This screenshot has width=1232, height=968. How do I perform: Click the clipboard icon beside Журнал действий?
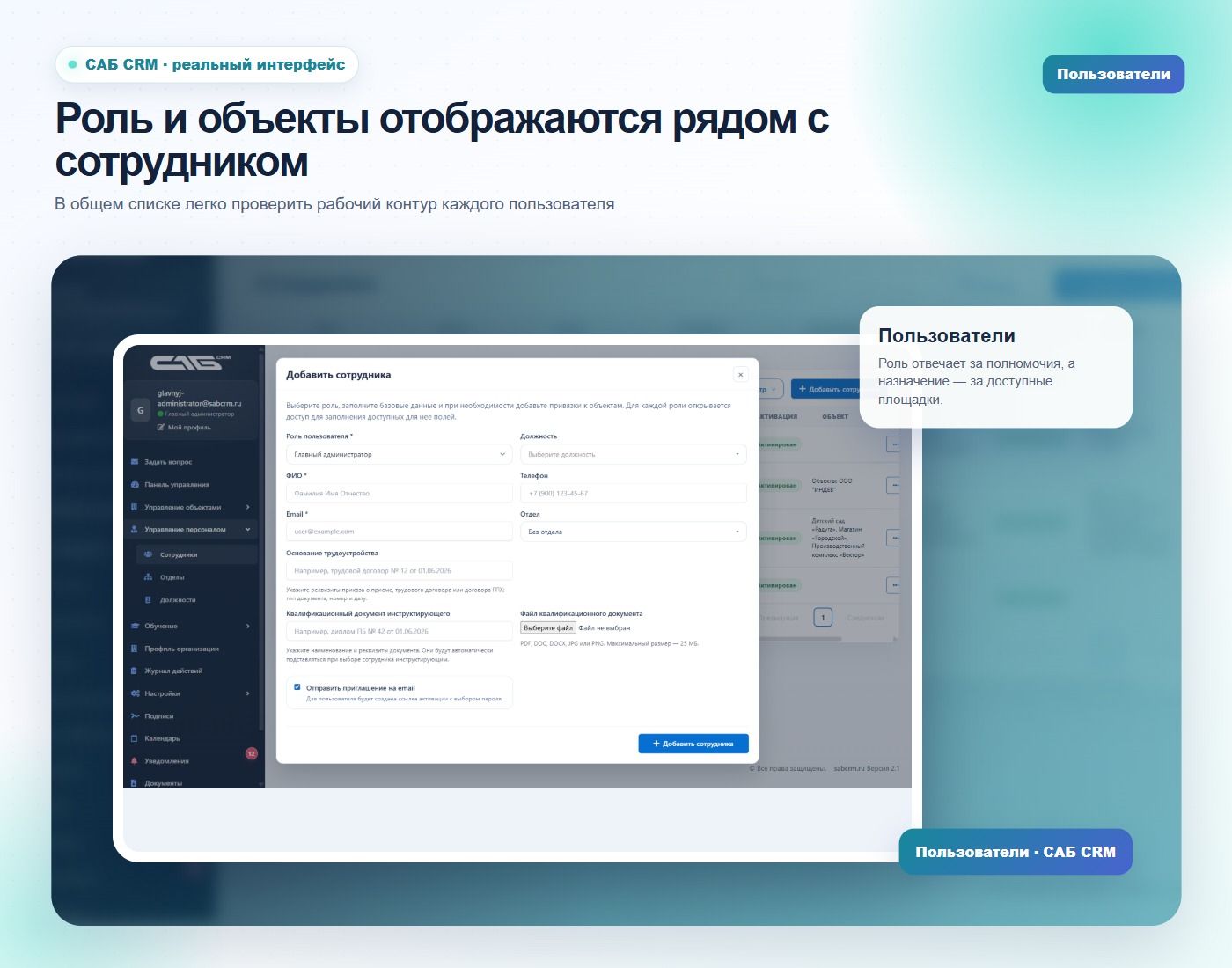pyautogui.click(x=135, y=671)
